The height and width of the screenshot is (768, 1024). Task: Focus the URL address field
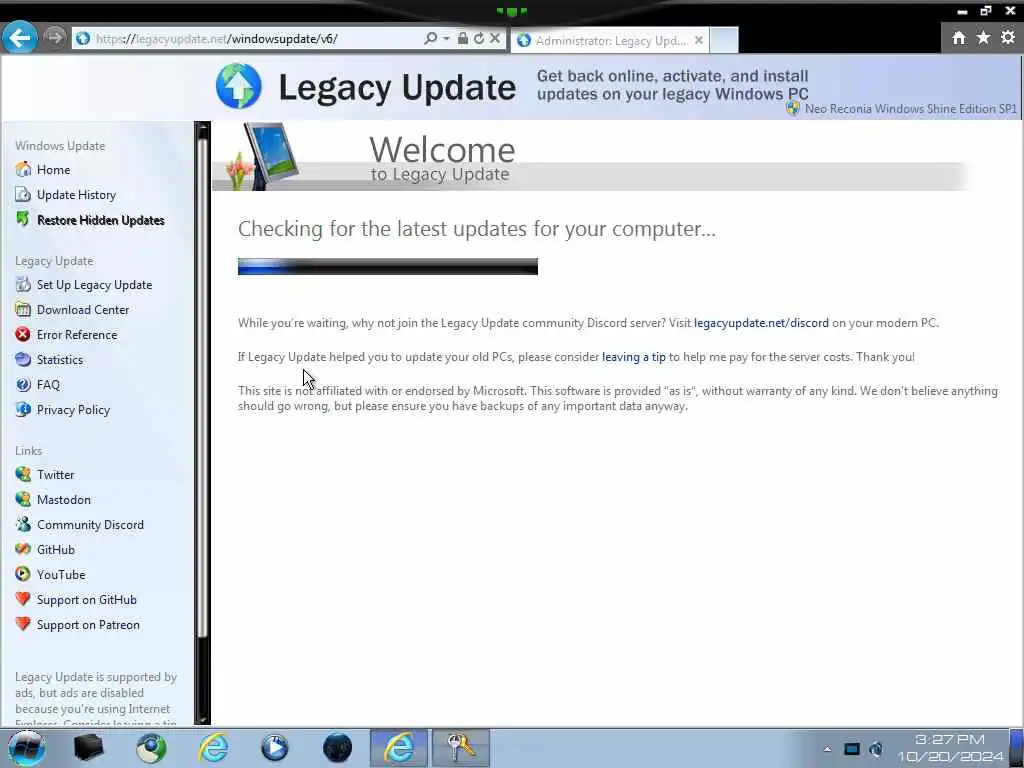click(x=258, y=39)
